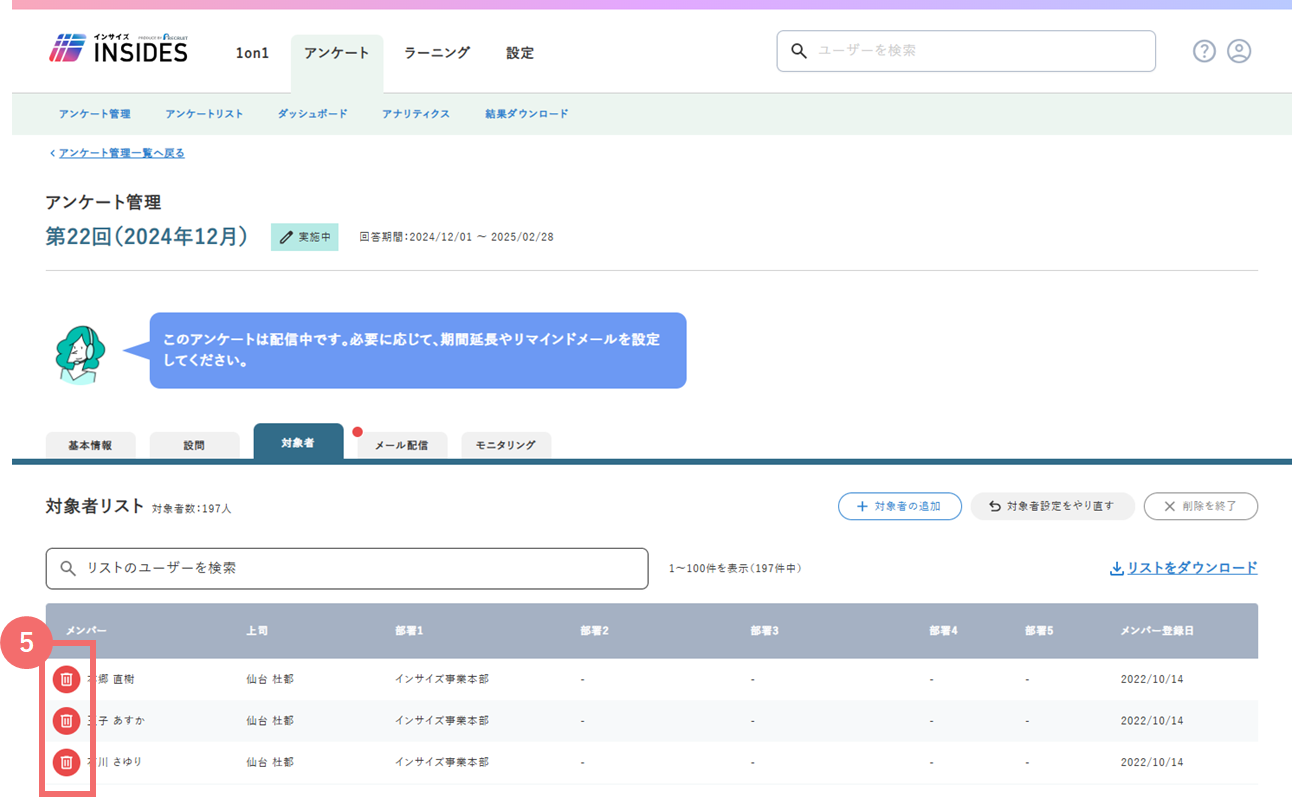Click the 部署4 column header
The image size is (1292, 797).
(944, 631)
